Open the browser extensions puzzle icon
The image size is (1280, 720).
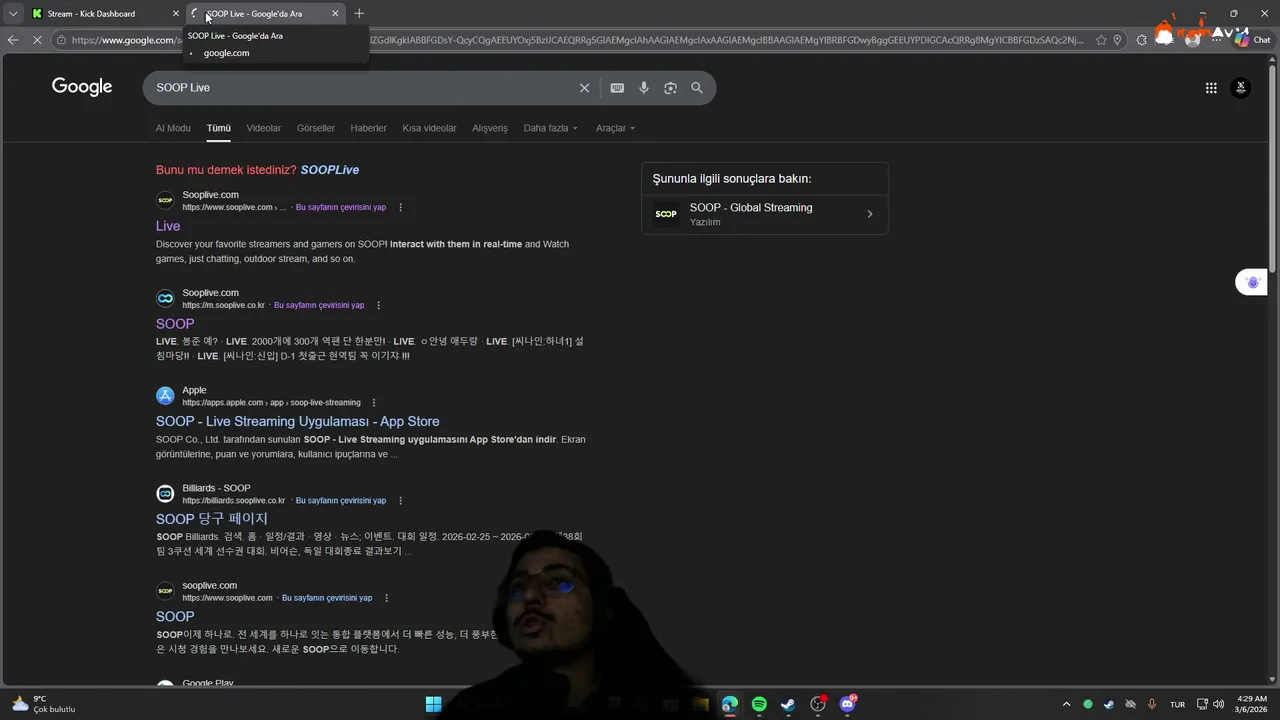coord(1143,40)
